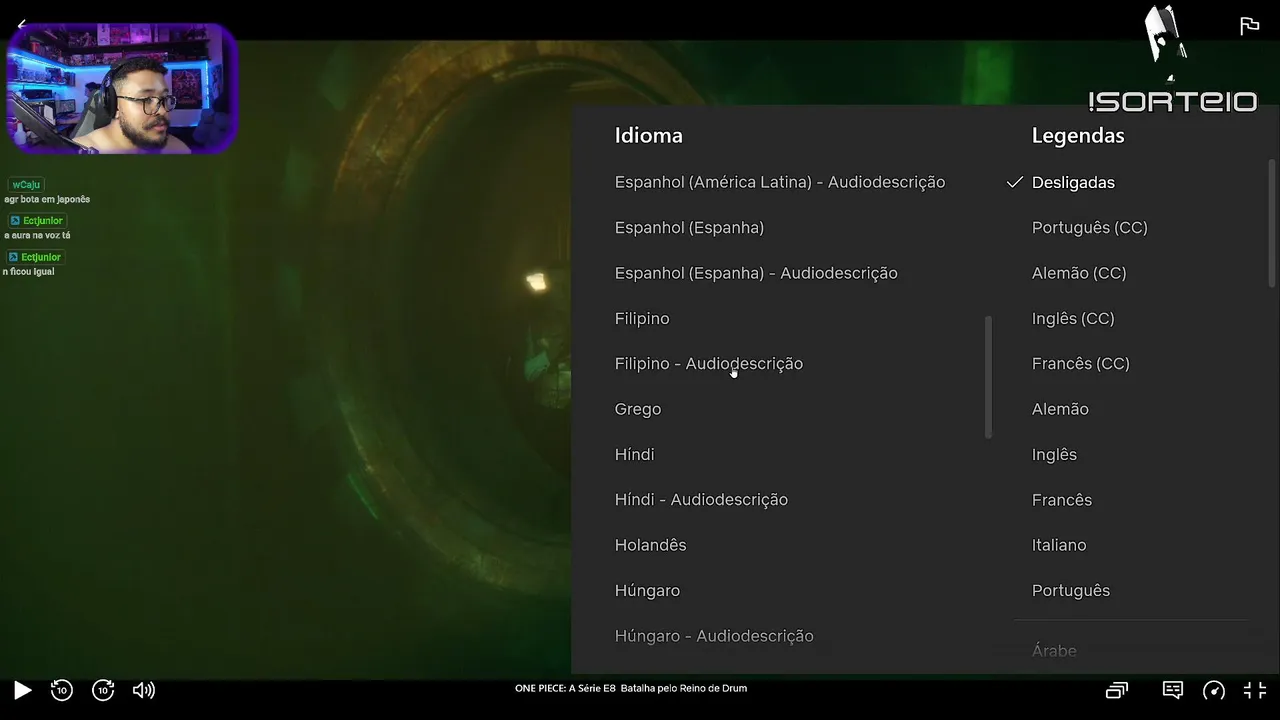Image resolution: width=1280 pixels, height=720 pixels.
Task: Enable Português (CC) subtitles
Action: click(1090, 228)
